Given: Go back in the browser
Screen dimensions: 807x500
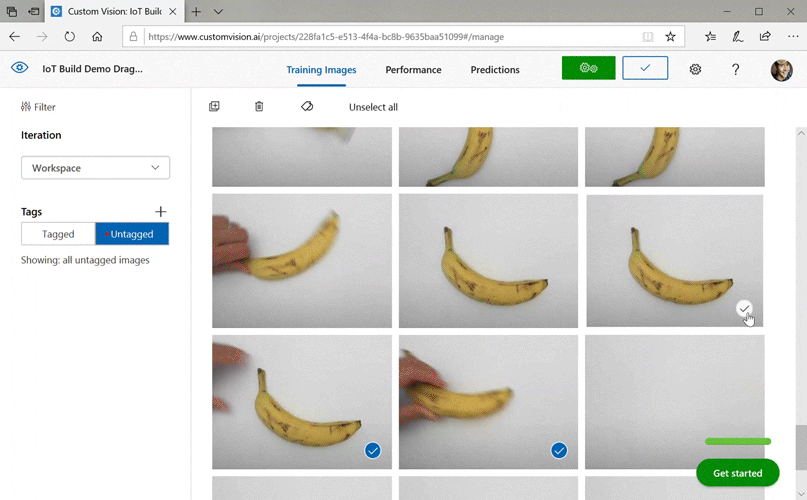Looking at the screenshot, I should [x=14, y=37].
